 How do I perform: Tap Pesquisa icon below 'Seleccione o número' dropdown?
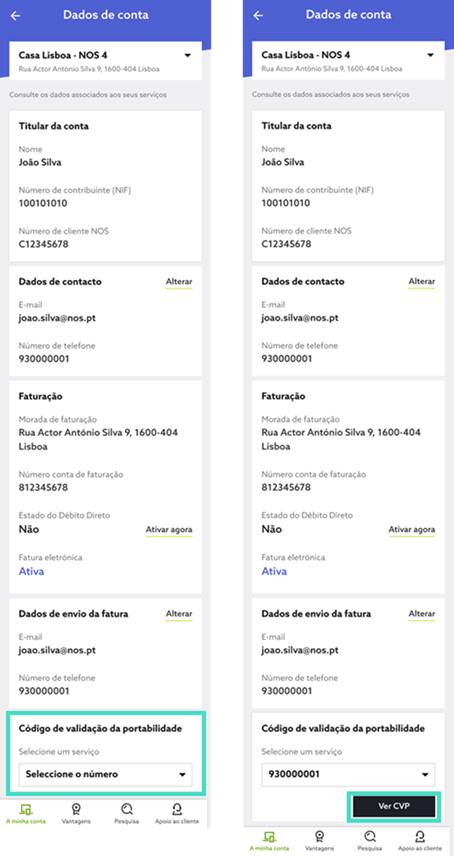[127, 813]
